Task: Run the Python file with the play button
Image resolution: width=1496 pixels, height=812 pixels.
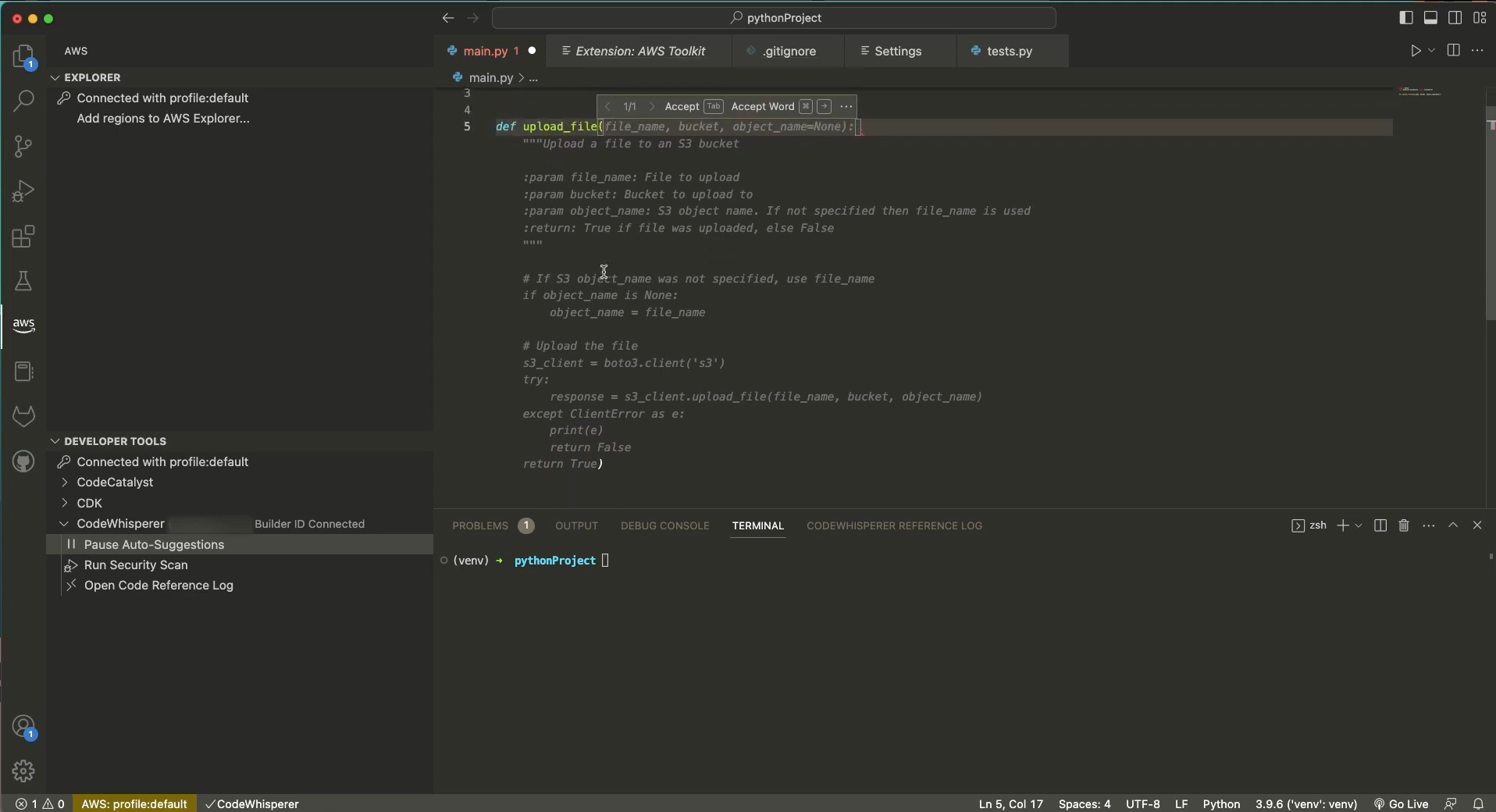Action: (1417, 52)
